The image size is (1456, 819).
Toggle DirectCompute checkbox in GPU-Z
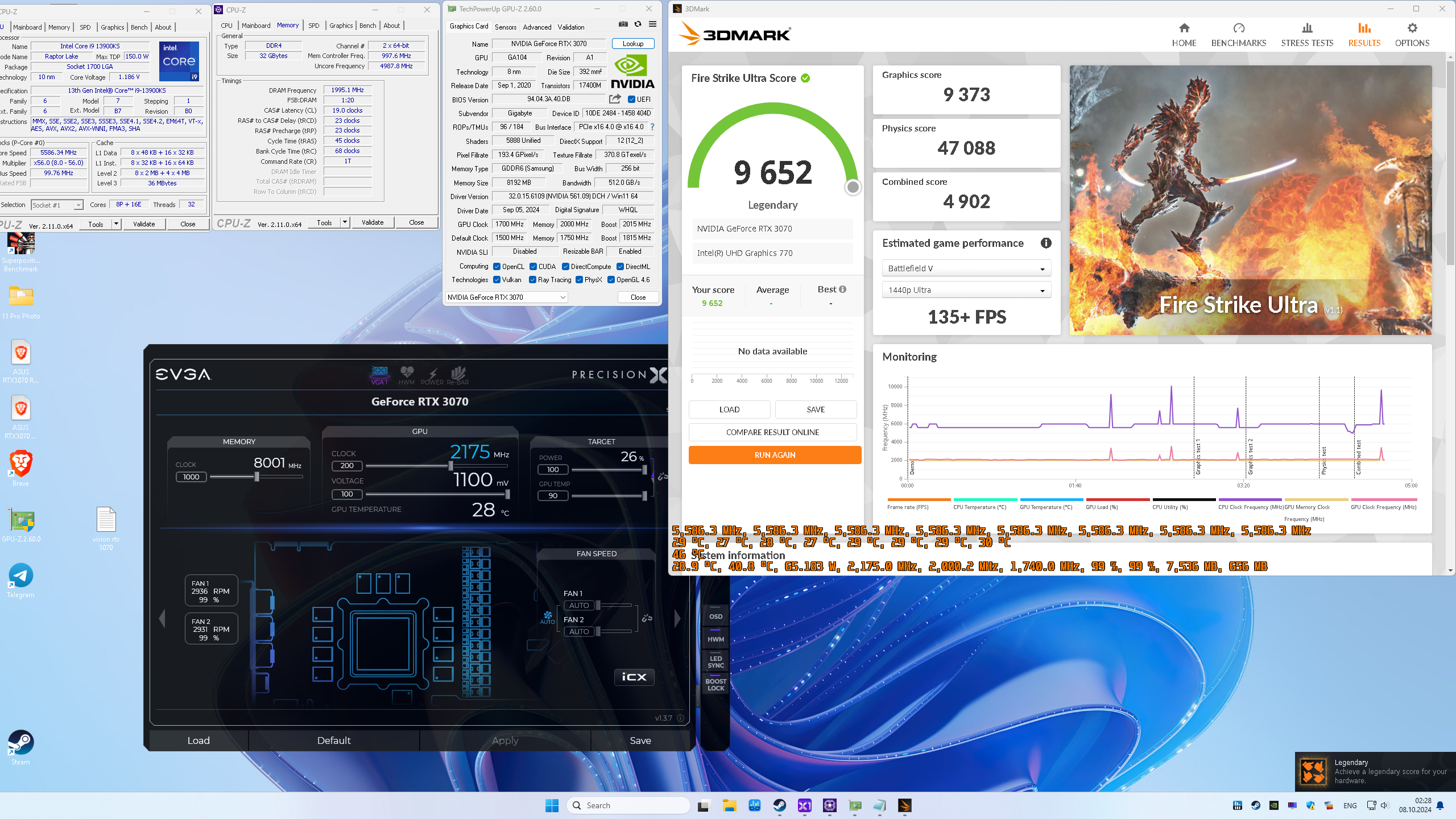point(565,266)
